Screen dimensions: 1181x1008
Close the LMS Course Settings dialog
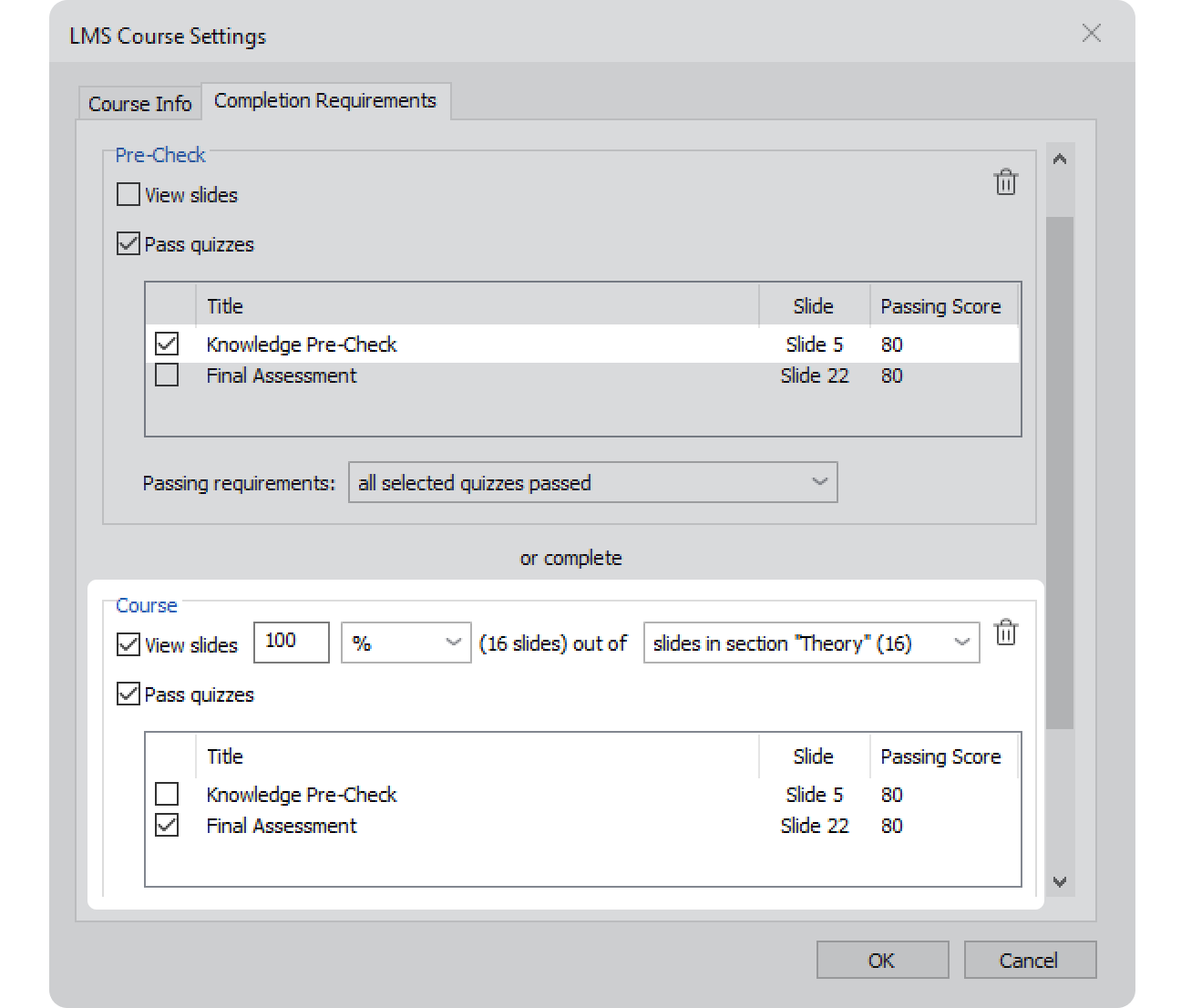pos(1091,34)
